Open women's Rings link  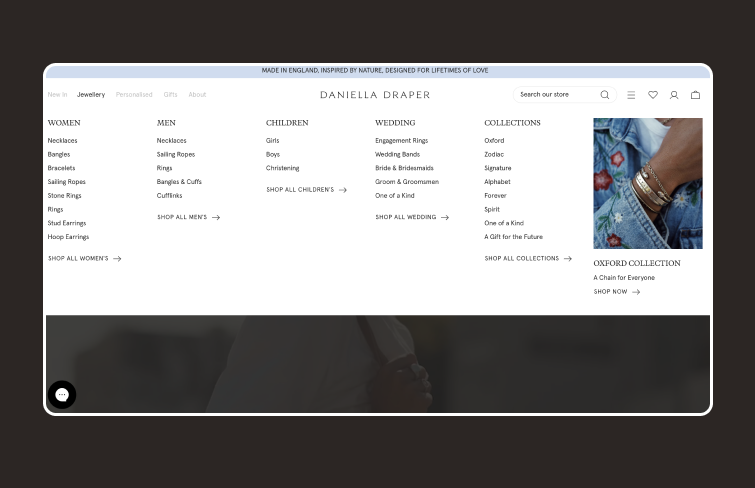click(x=55, y=210)
